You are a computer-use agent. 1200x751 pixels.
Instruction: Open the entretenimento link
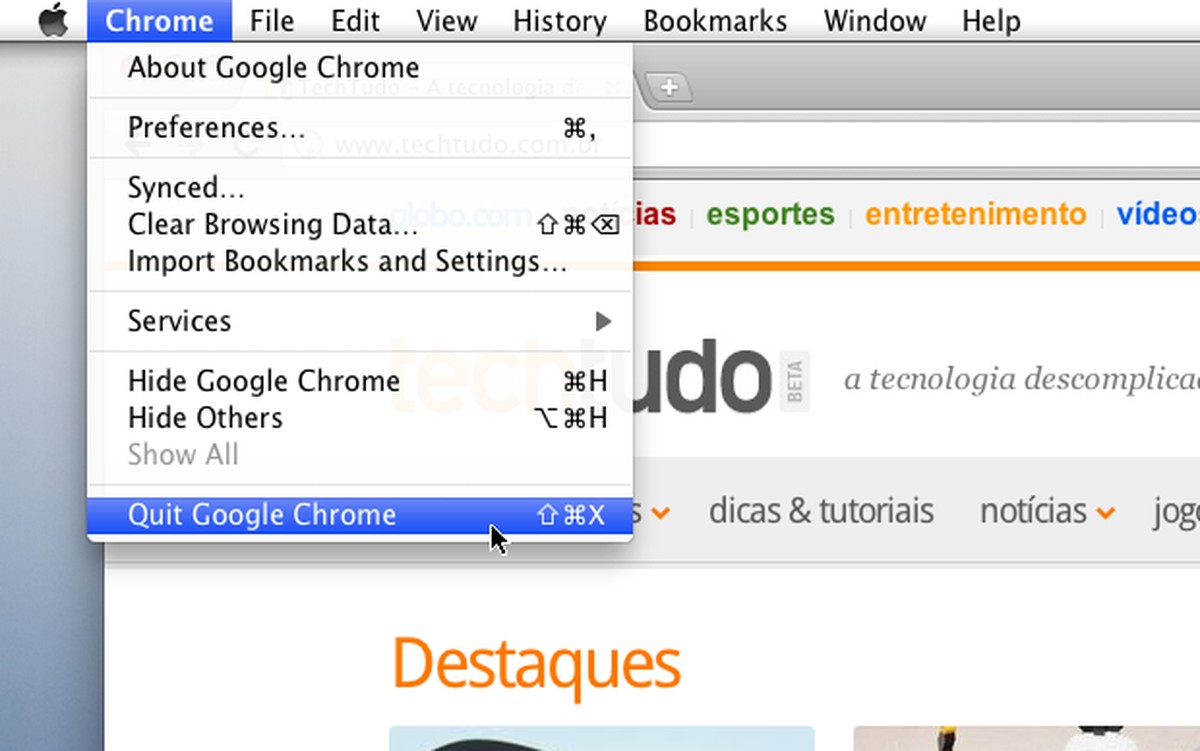(975, 213)
